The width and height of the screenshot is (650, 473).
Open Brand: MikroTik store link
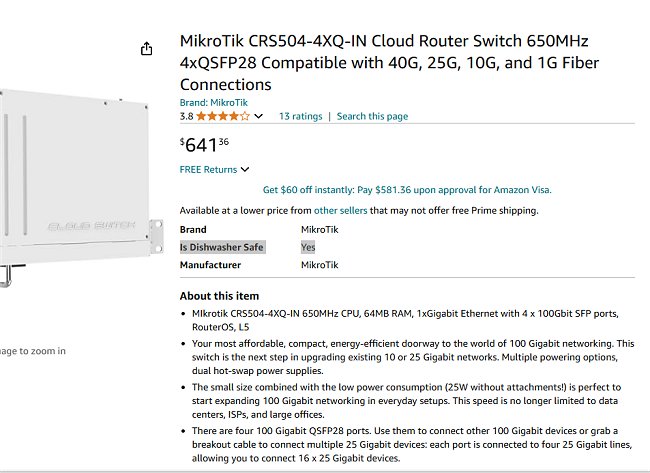[213, 102]
